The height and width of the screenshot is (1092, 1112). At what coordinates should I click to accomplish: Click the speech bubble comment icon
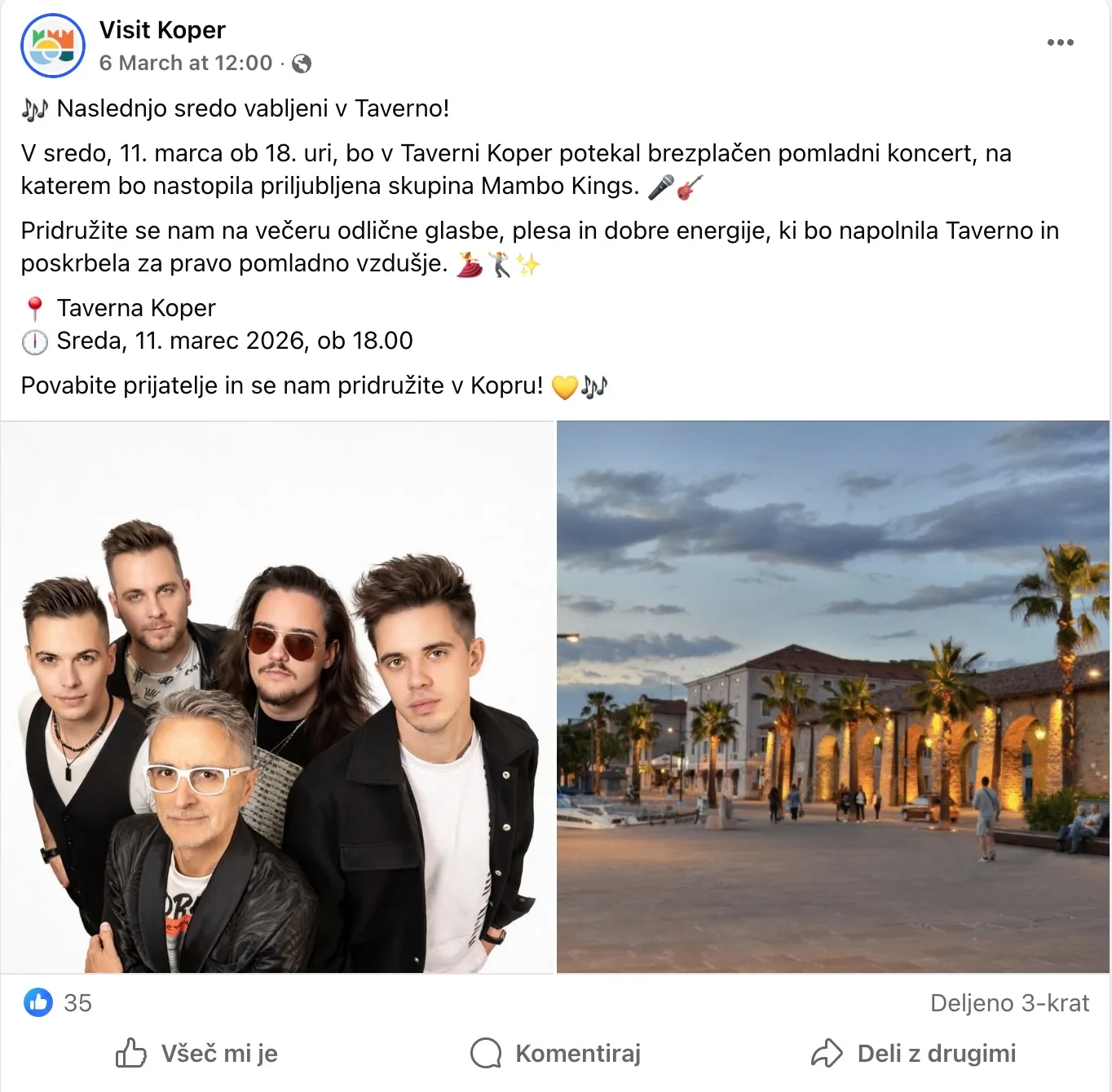pos(486,1053)
